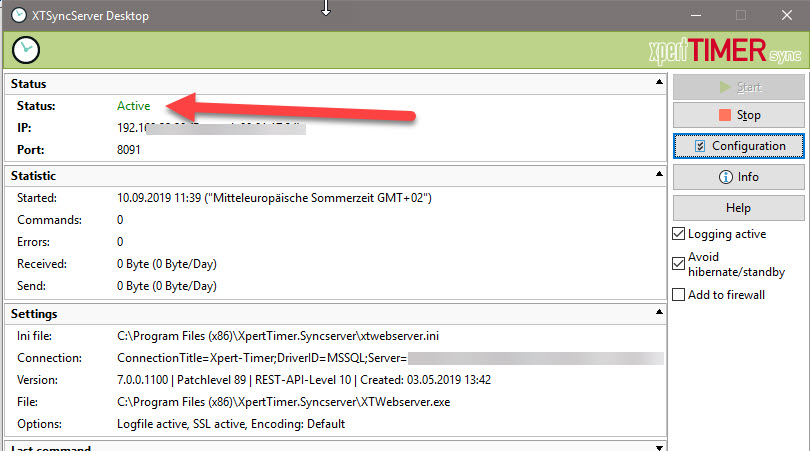Expand the Last command section
This screenshot has height=451, width=810.
tap(659, 447)
